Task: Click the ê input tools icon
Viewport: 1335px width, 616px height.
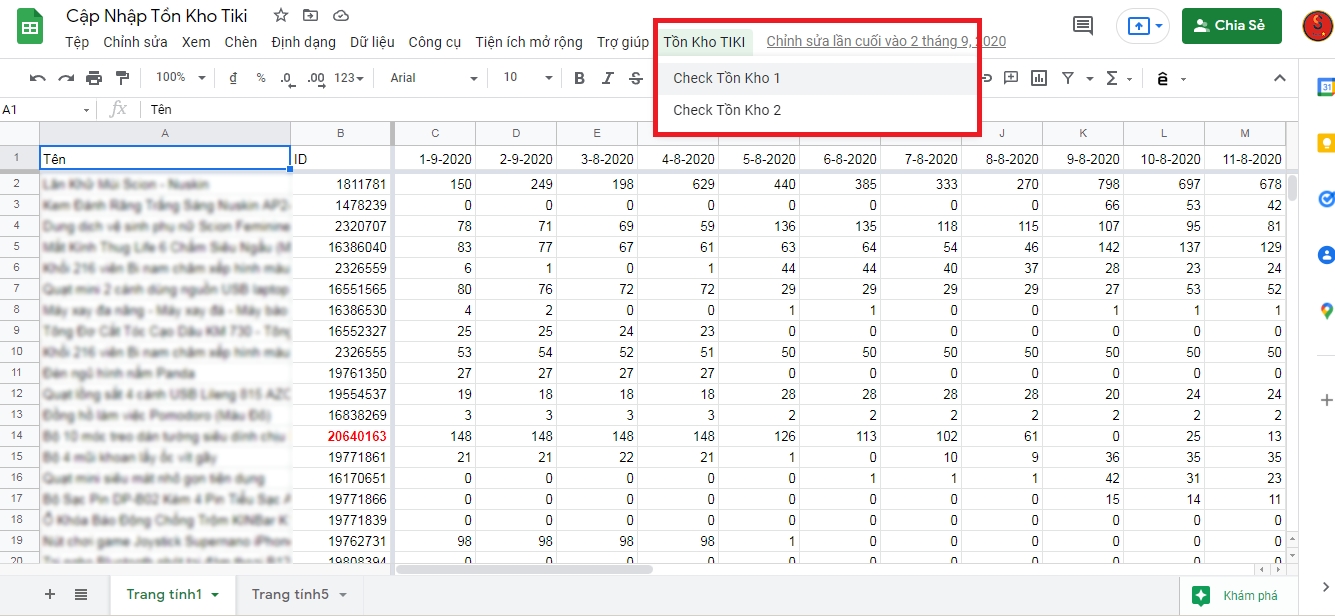Action: click(x=1162, y=78)
